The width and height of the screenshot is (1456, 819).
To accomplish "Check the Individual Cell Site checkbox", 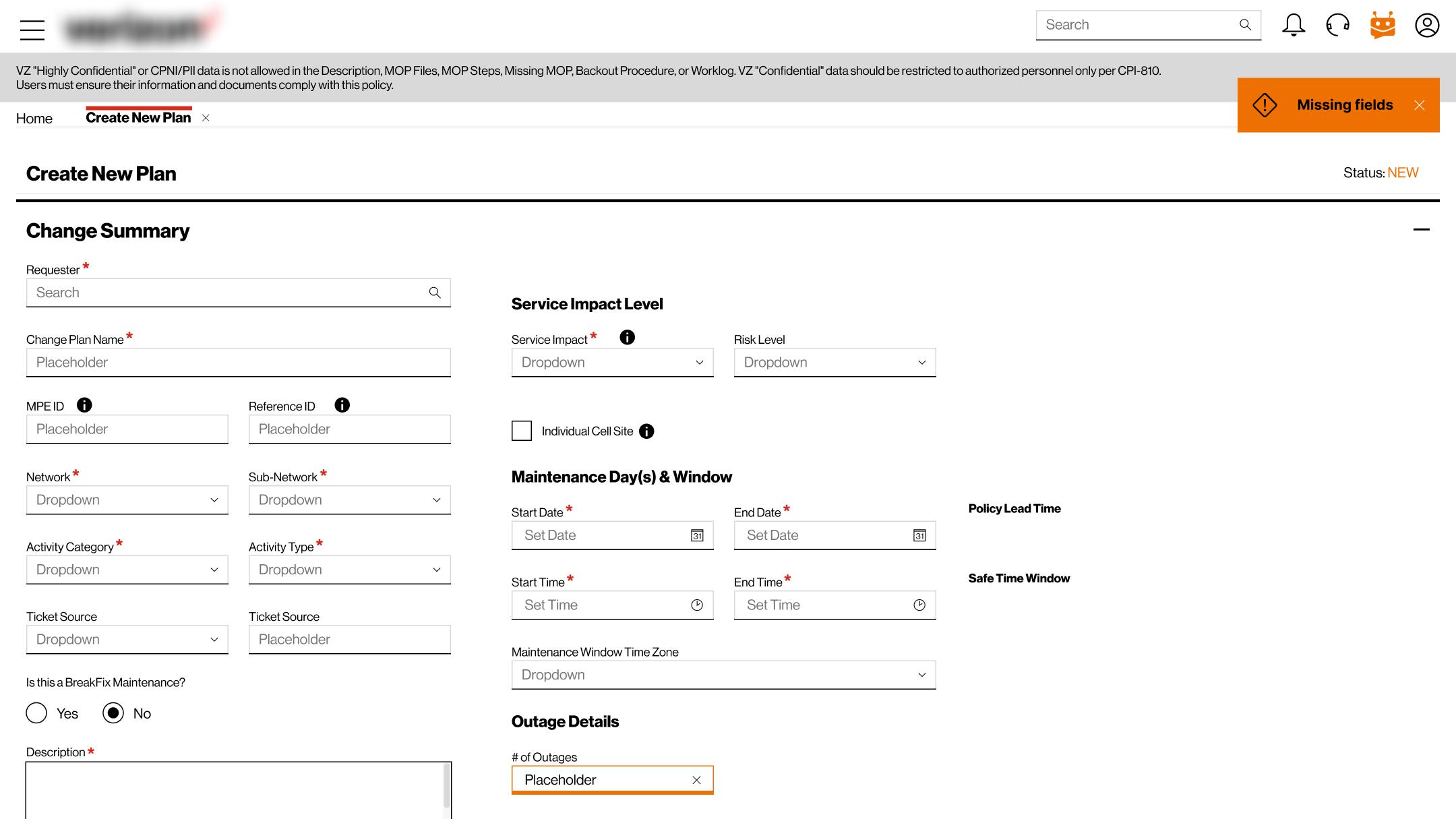I will [522, 431].
